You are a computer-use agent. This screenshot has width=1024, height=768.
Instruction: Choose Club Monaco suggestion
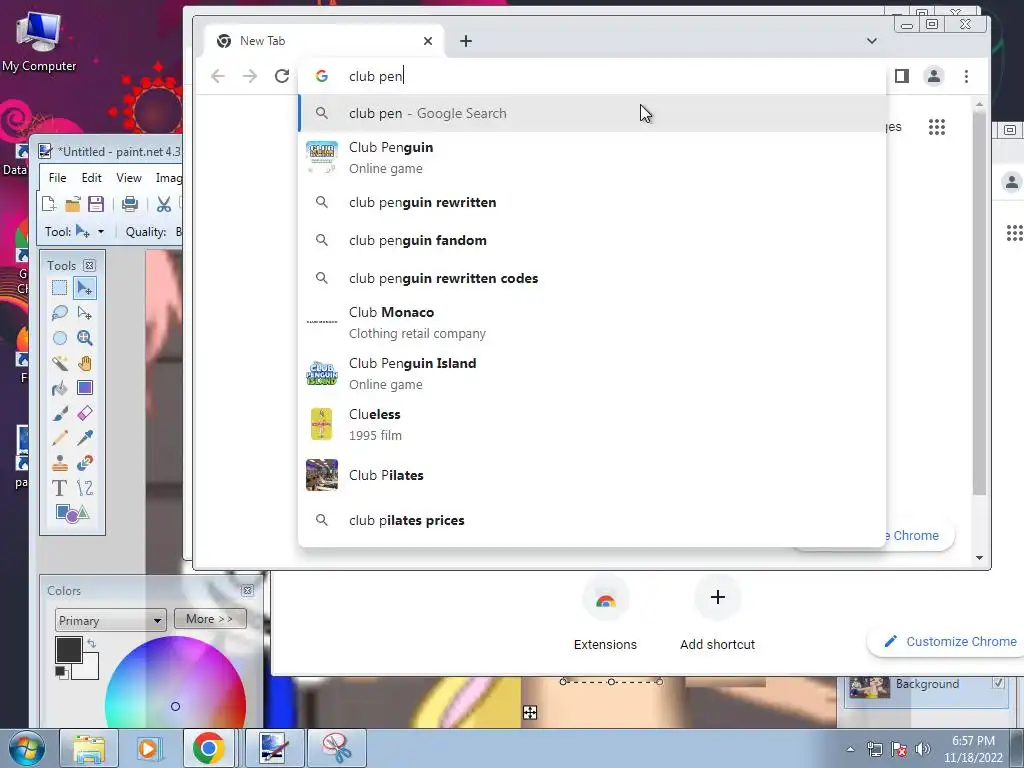tap(592, 323)
